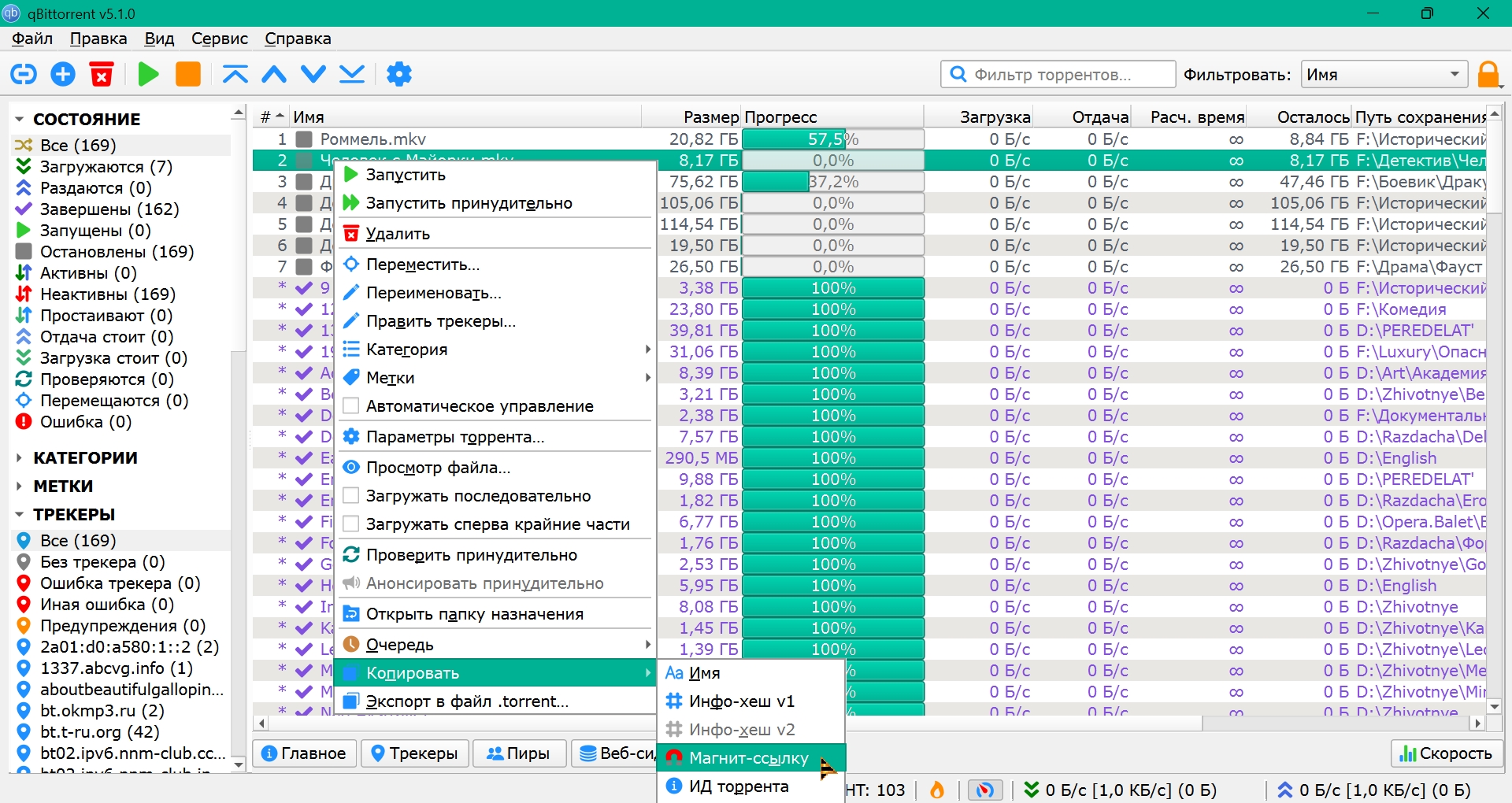Select tracker filter Предупреждения (0)
This screenshot has width=1512, height=803.
pyautogui.click(x=123, y=626)
